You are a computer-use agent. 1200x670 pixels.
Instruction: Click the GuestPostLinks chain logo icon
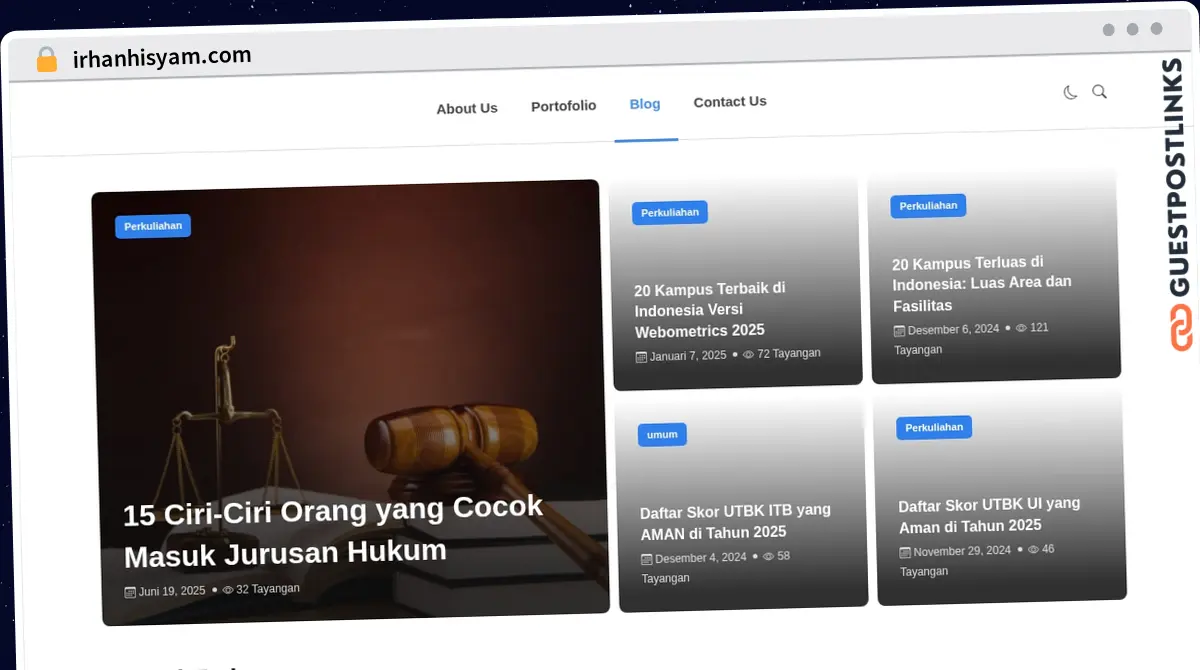pos(1181,327)
